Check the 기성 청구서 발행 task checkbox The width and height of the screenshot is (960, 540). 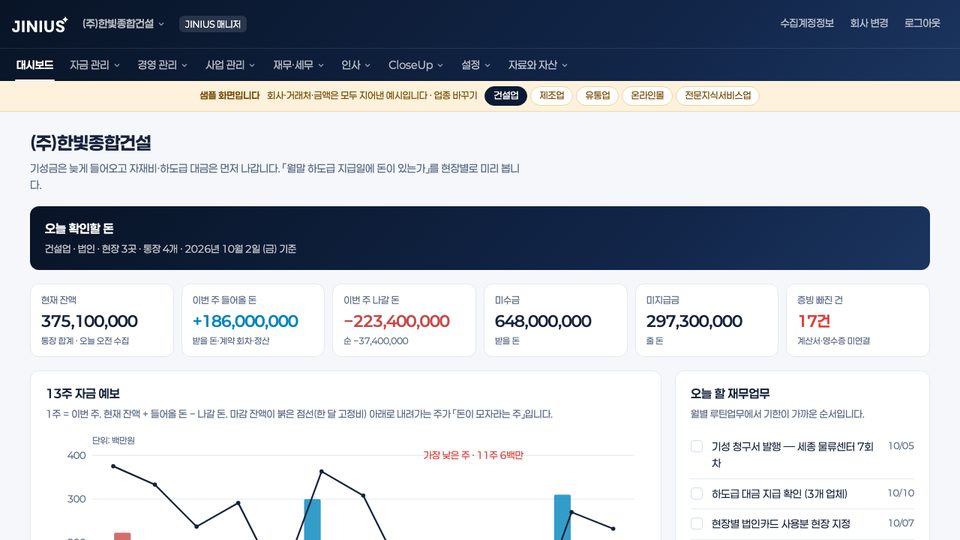tap(697, 446)
